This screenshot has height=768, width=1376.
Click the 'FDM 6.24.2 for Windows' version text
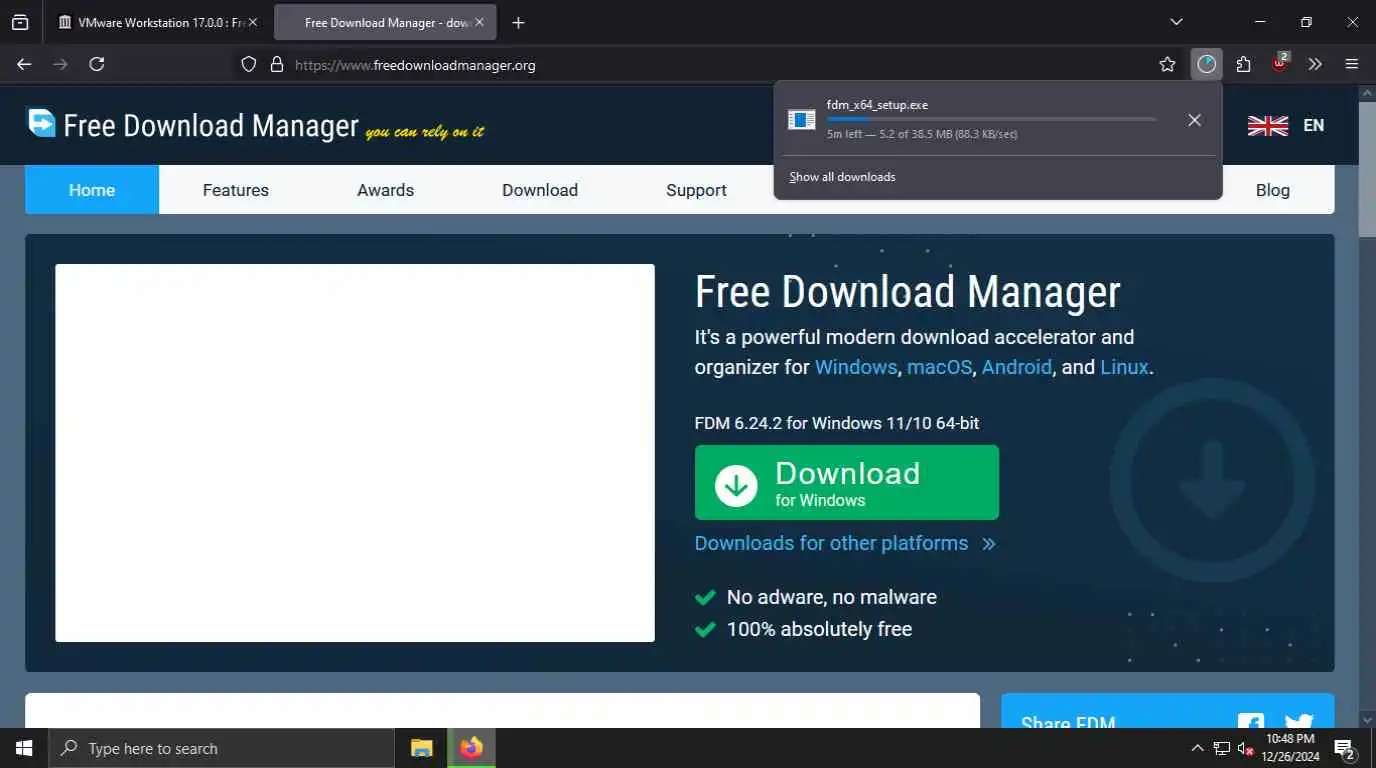click(x=837, y=423)
